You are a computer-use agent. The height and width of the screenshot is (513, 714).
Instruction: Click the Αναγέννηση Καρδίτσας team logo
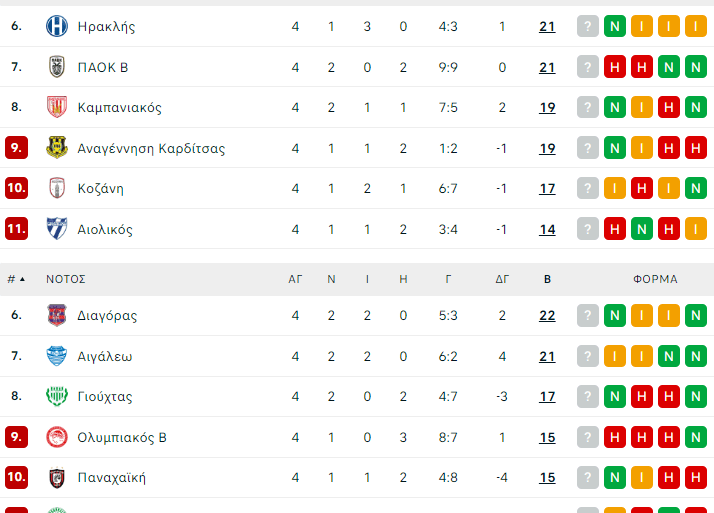pyautogui.click(x=56, y=148)
